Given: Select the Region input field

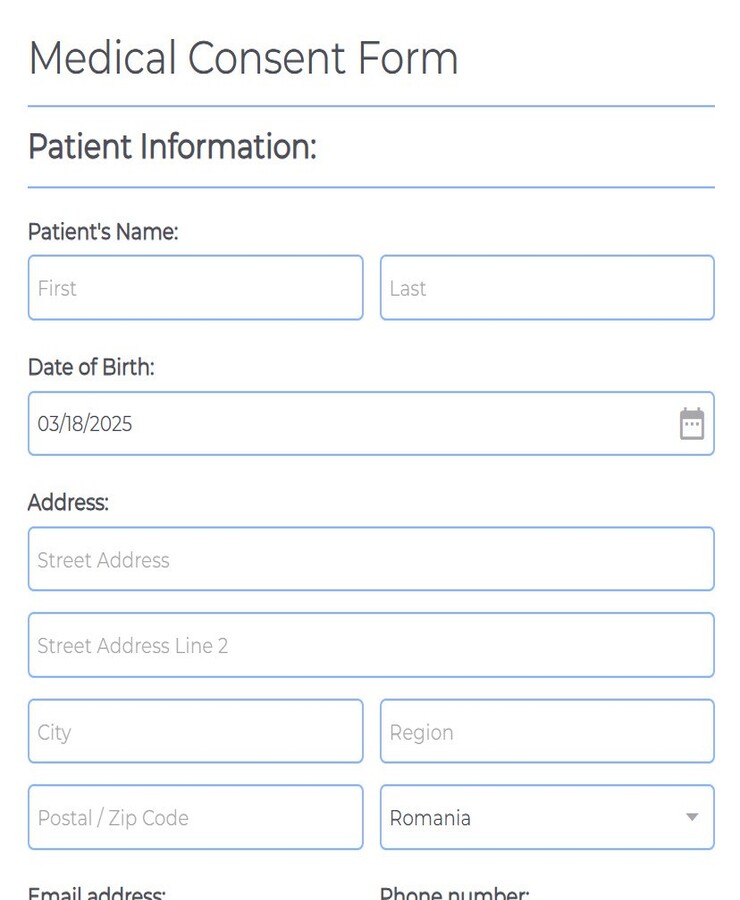Looking at the screenshot, I should point(547,731).
